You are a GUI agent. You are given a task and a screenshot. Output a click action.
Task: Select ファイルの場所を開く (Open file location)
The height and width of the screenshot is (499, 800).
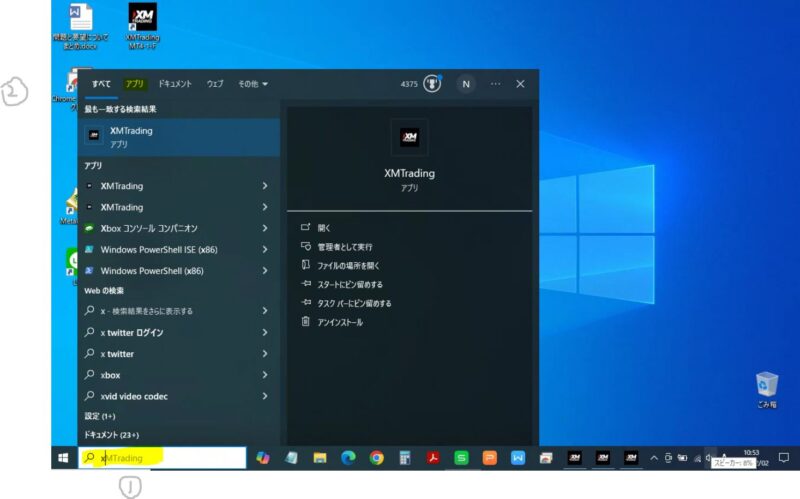pos(348,266)
